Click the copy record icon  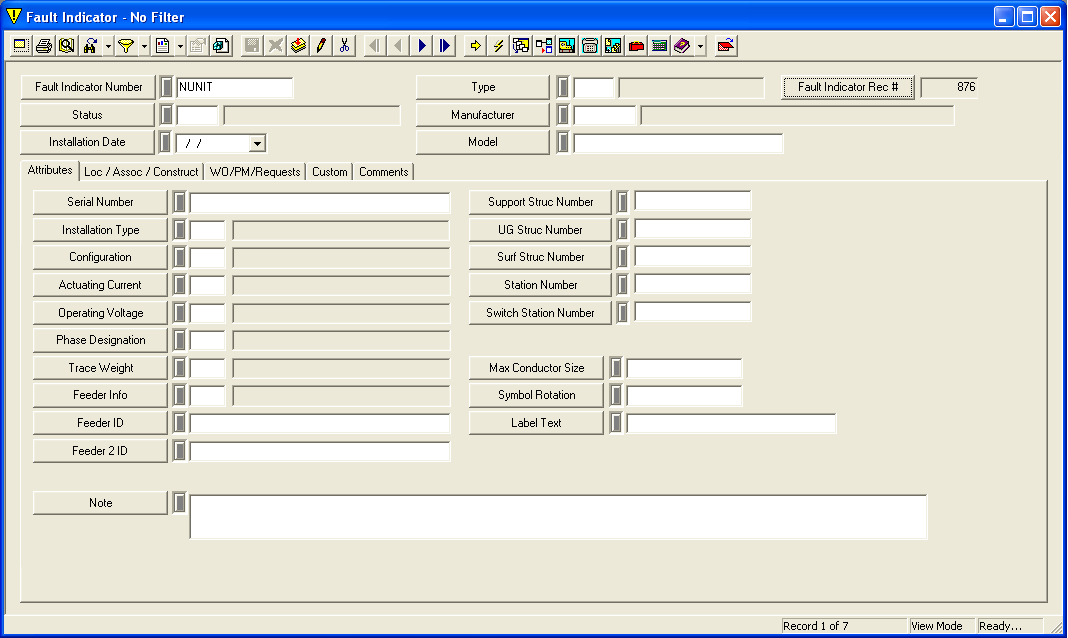tap(221, 46)
